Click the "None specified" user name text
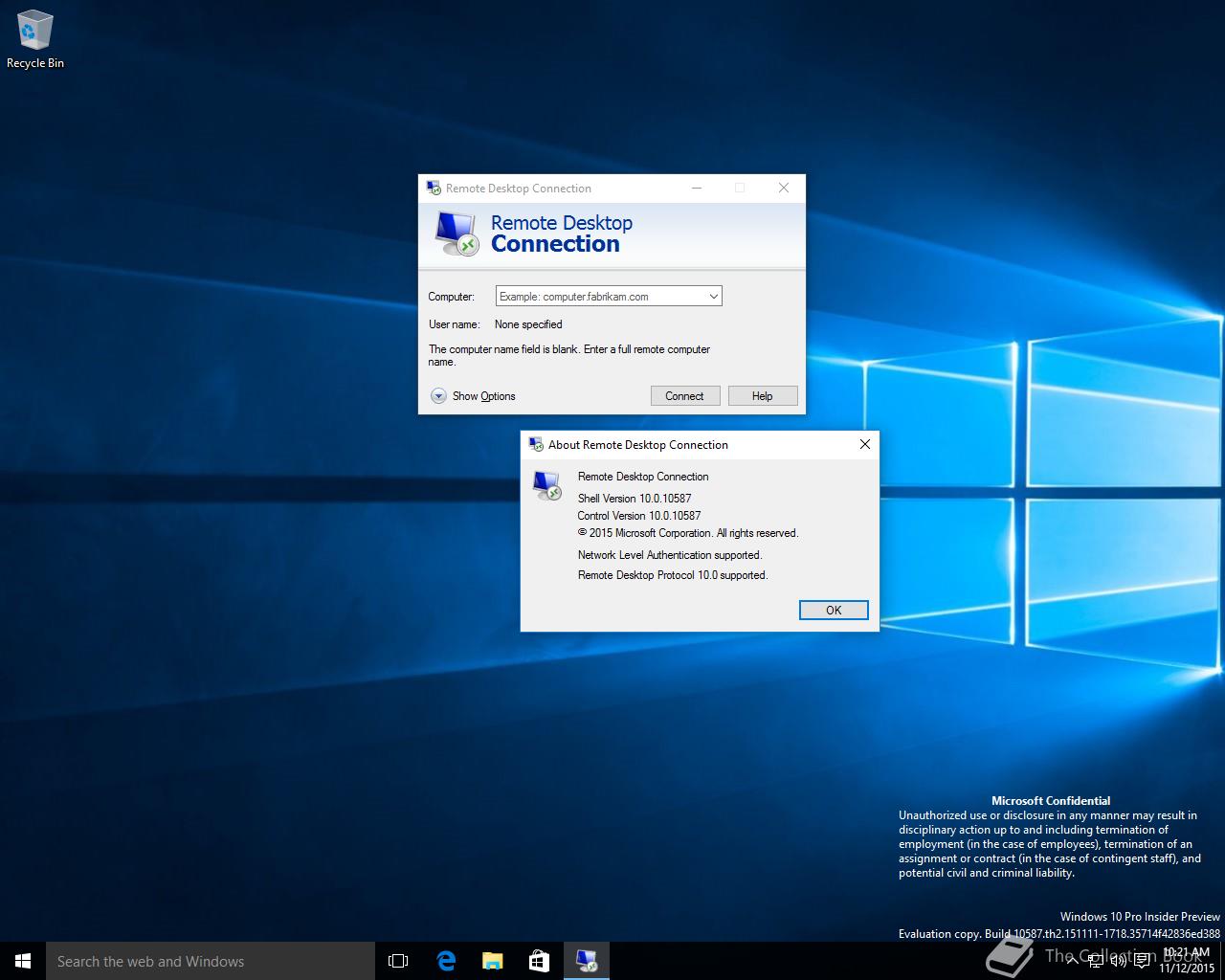The height and width of the screenshot is (980, 1225). tap(528, 324)
